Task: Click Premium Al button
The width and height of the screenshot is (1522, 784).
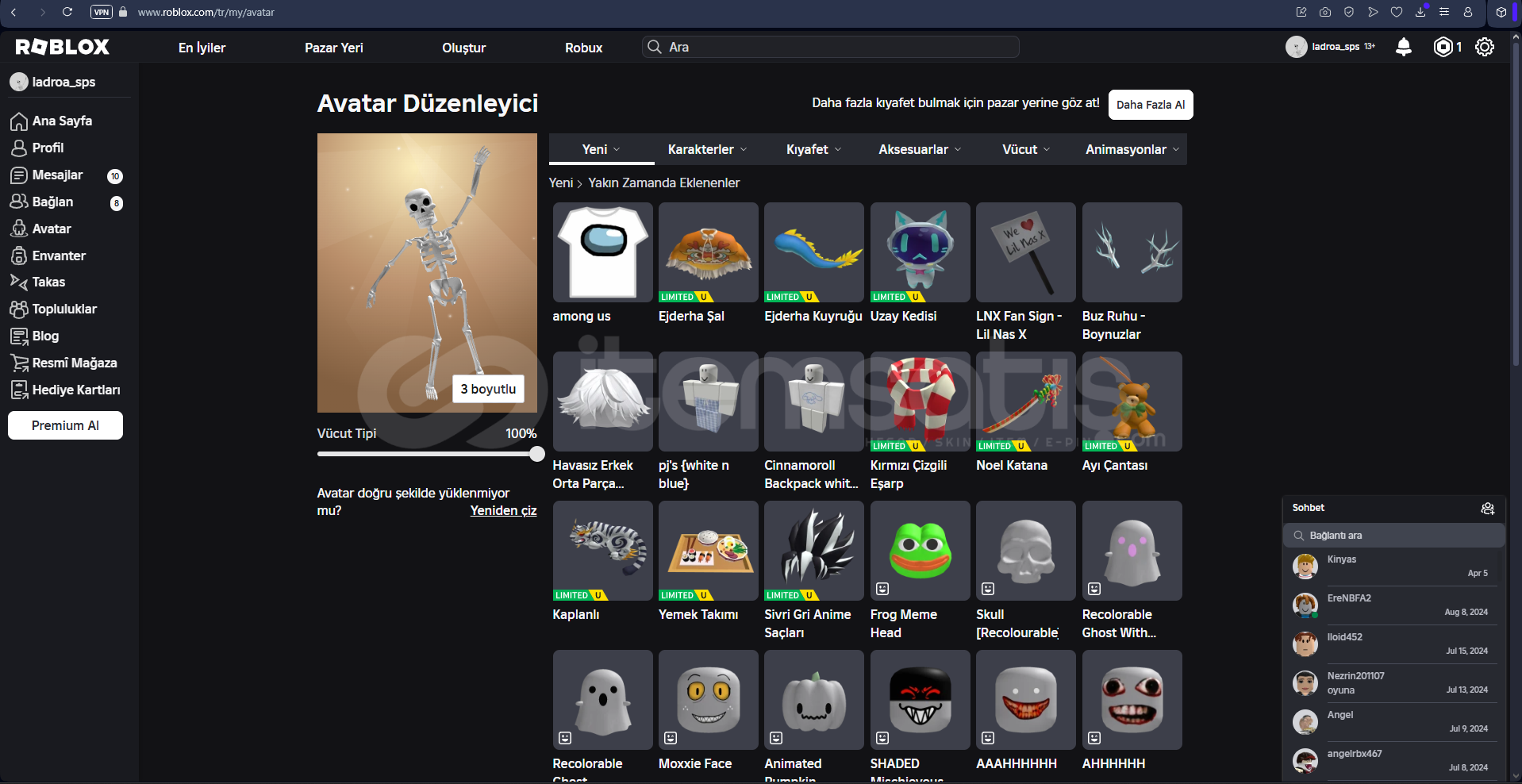Action: pyautogui.click(x=65, y=425)
